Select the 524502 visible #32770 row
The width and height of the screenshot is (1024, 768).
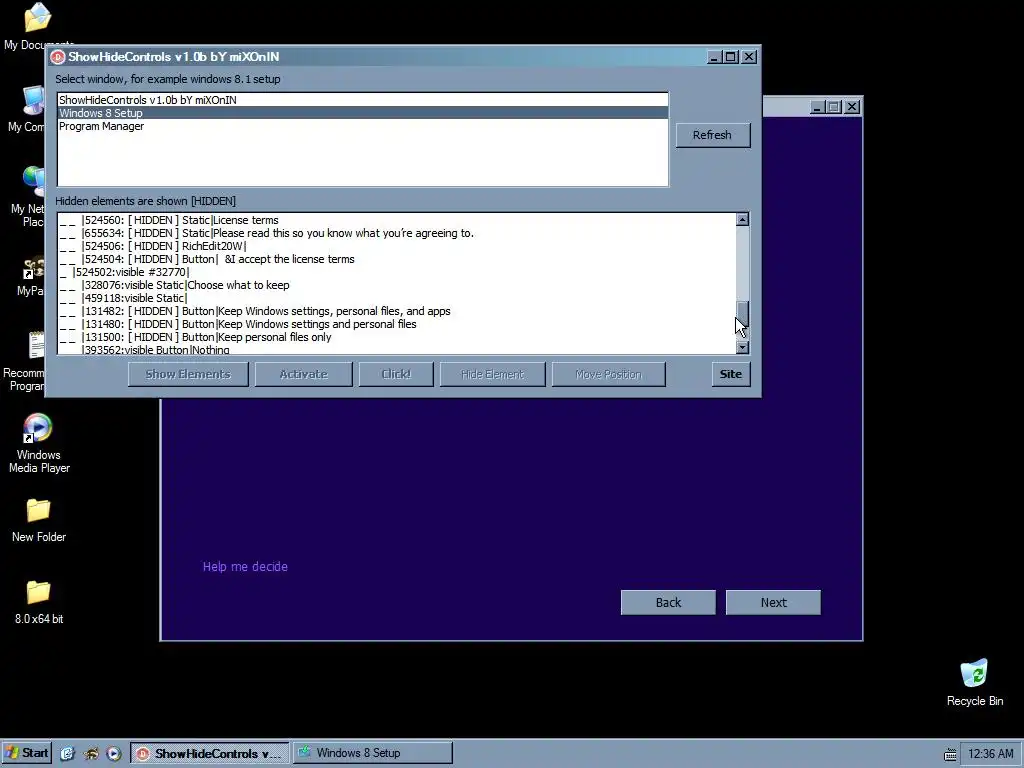coord(396,272)
